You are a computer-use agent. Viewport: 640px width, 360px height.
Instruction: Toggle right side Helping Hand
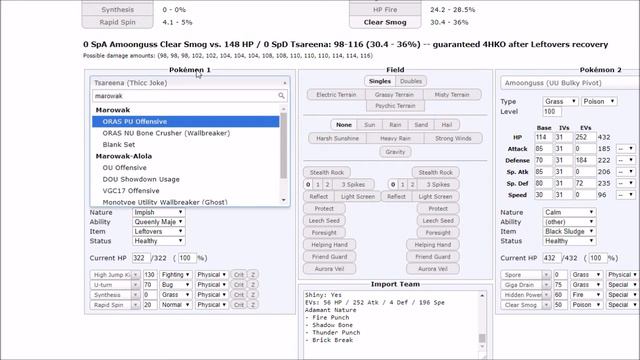click(x=433, y=245)
